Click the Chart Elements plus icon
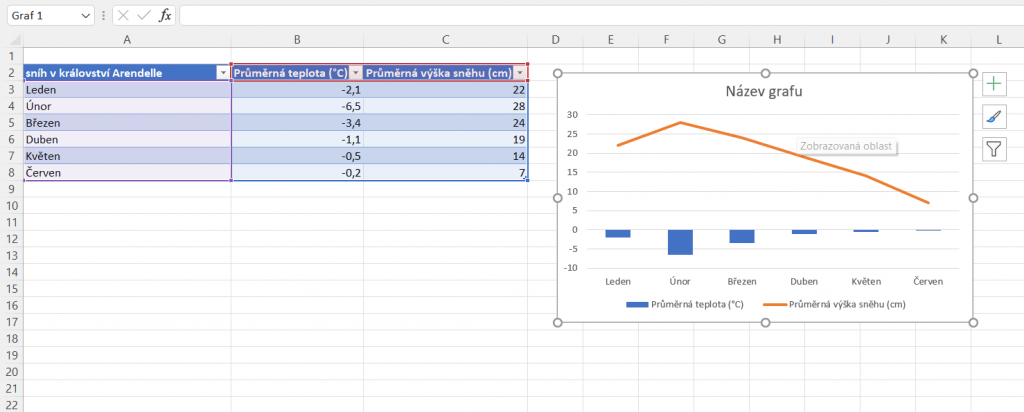1024x412 pixels. point(994,84)
